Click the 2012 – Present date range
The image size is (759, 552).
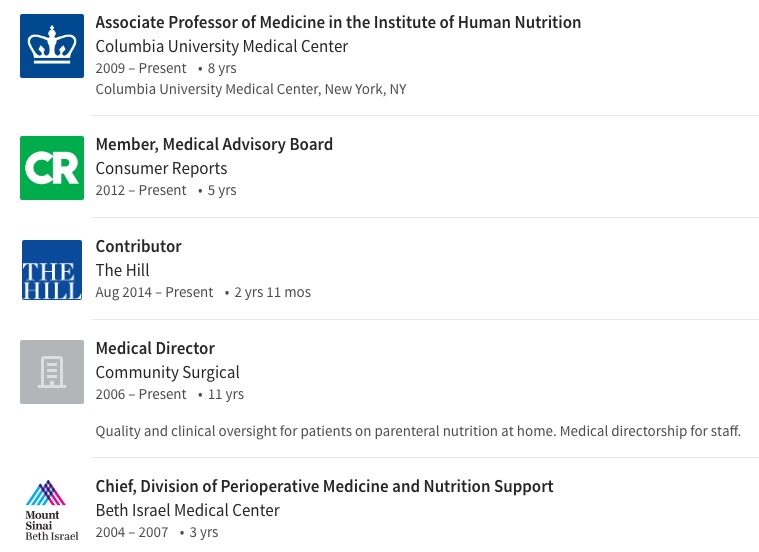[x=141, y=190]
